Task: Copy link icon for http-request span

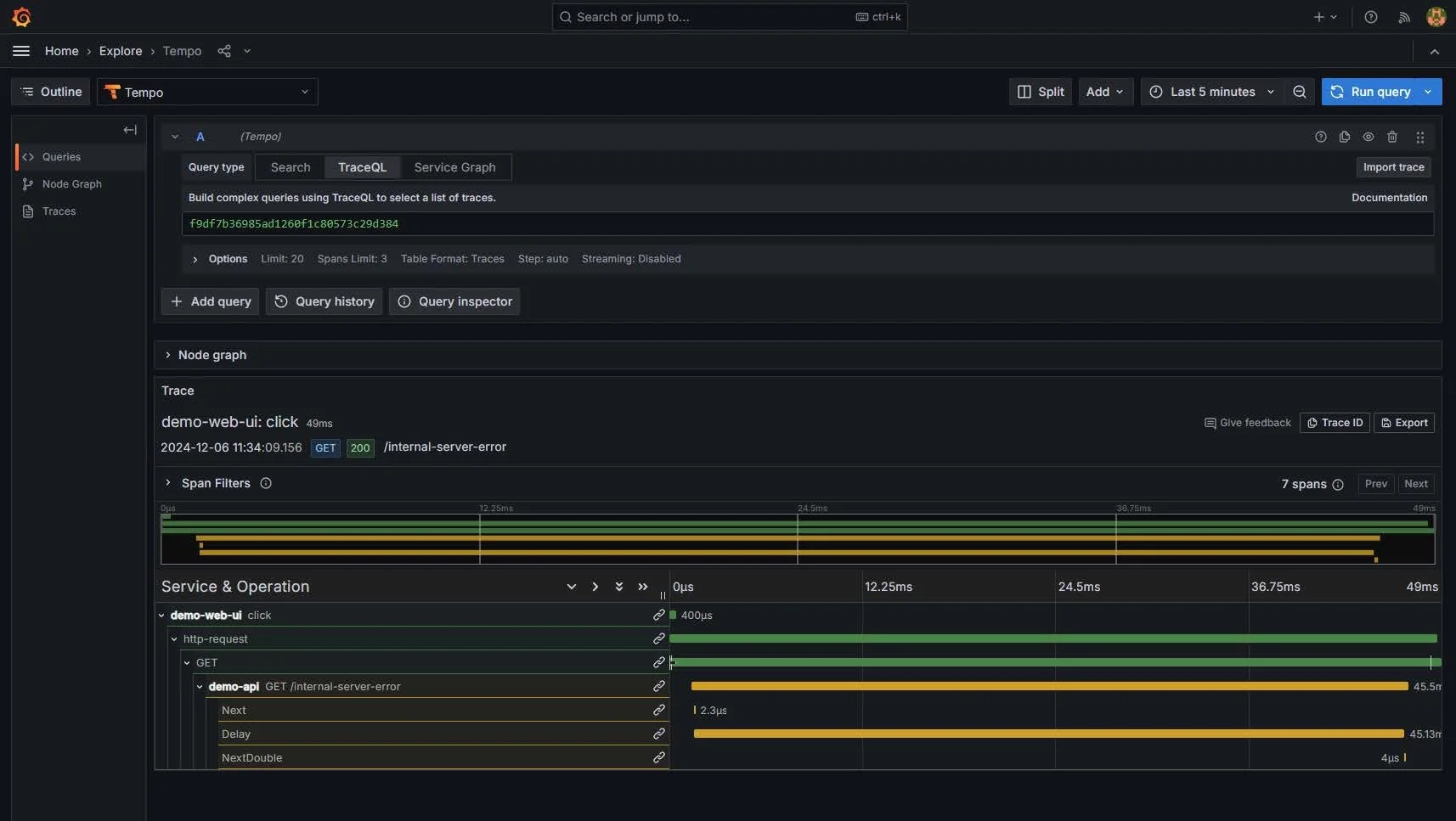Action: click(x=659, y=638)
